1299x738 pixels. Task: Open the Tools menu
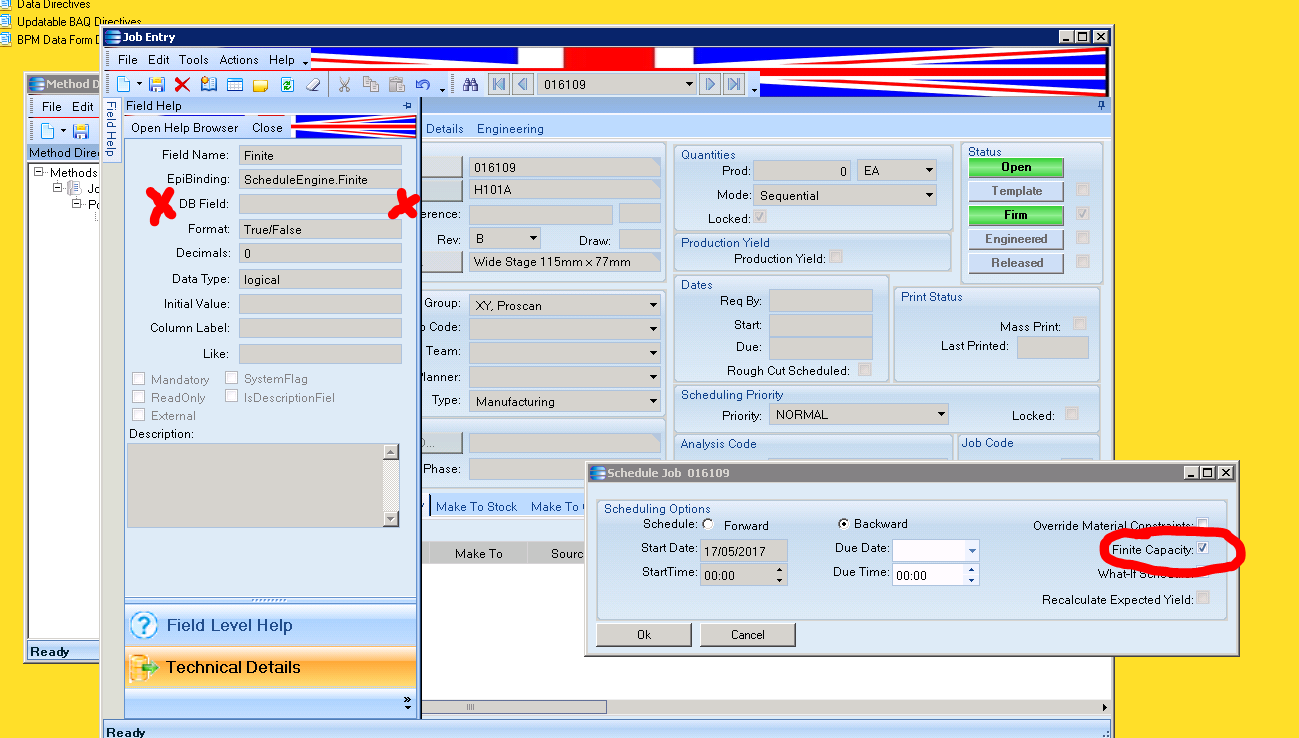click(194, 60)
